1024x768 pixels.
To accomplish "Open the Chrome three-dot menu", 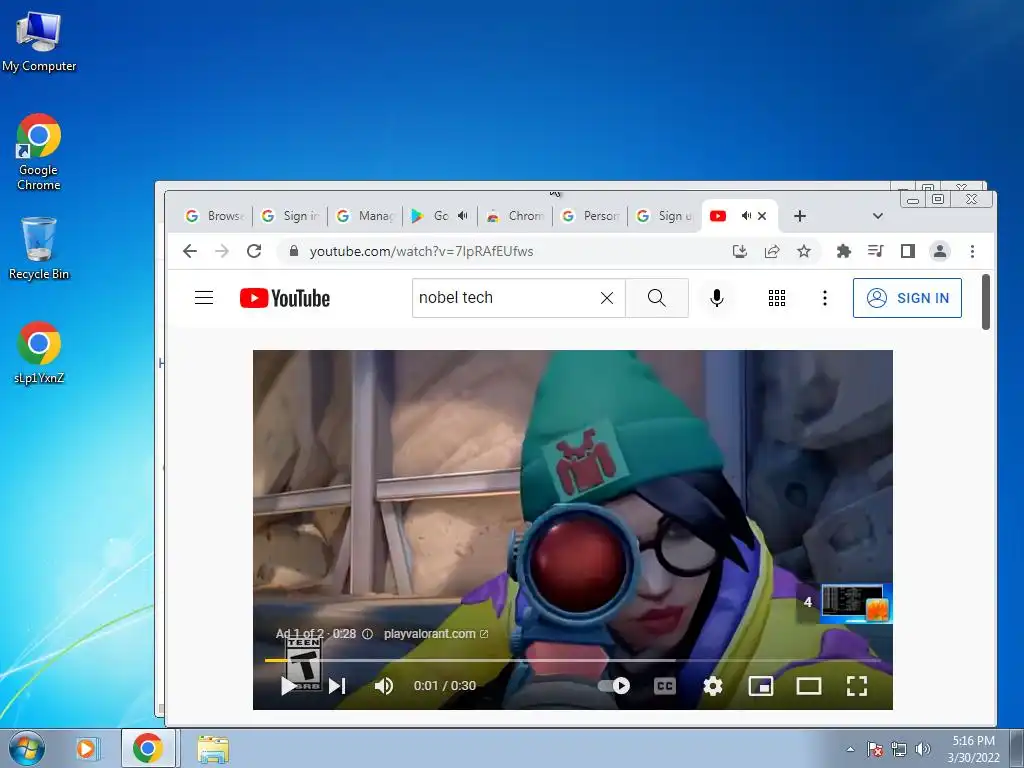I will tap(972, 251).
